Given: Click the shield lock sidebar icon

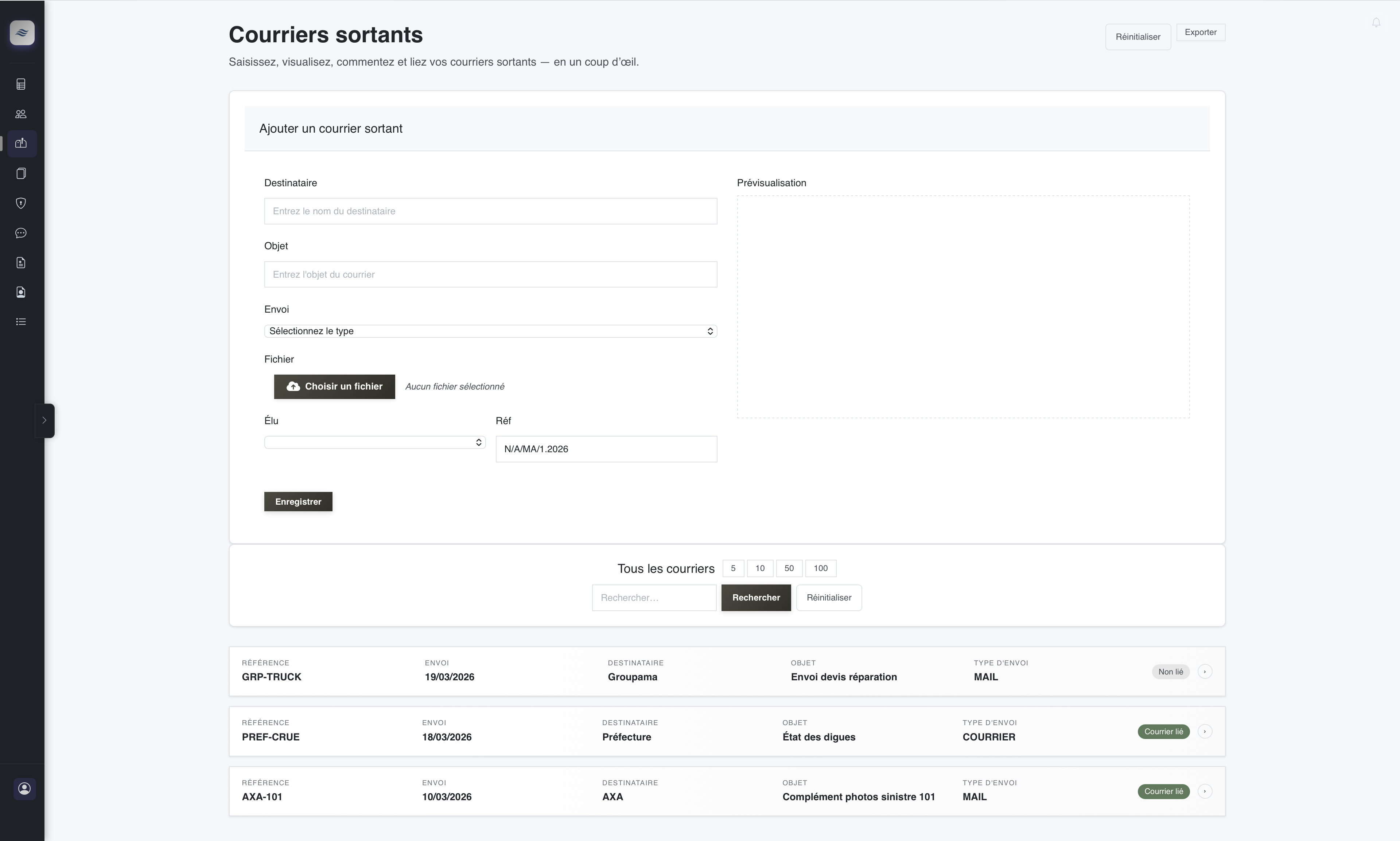Looking at the screenshot, I should [x=21, y=203].
